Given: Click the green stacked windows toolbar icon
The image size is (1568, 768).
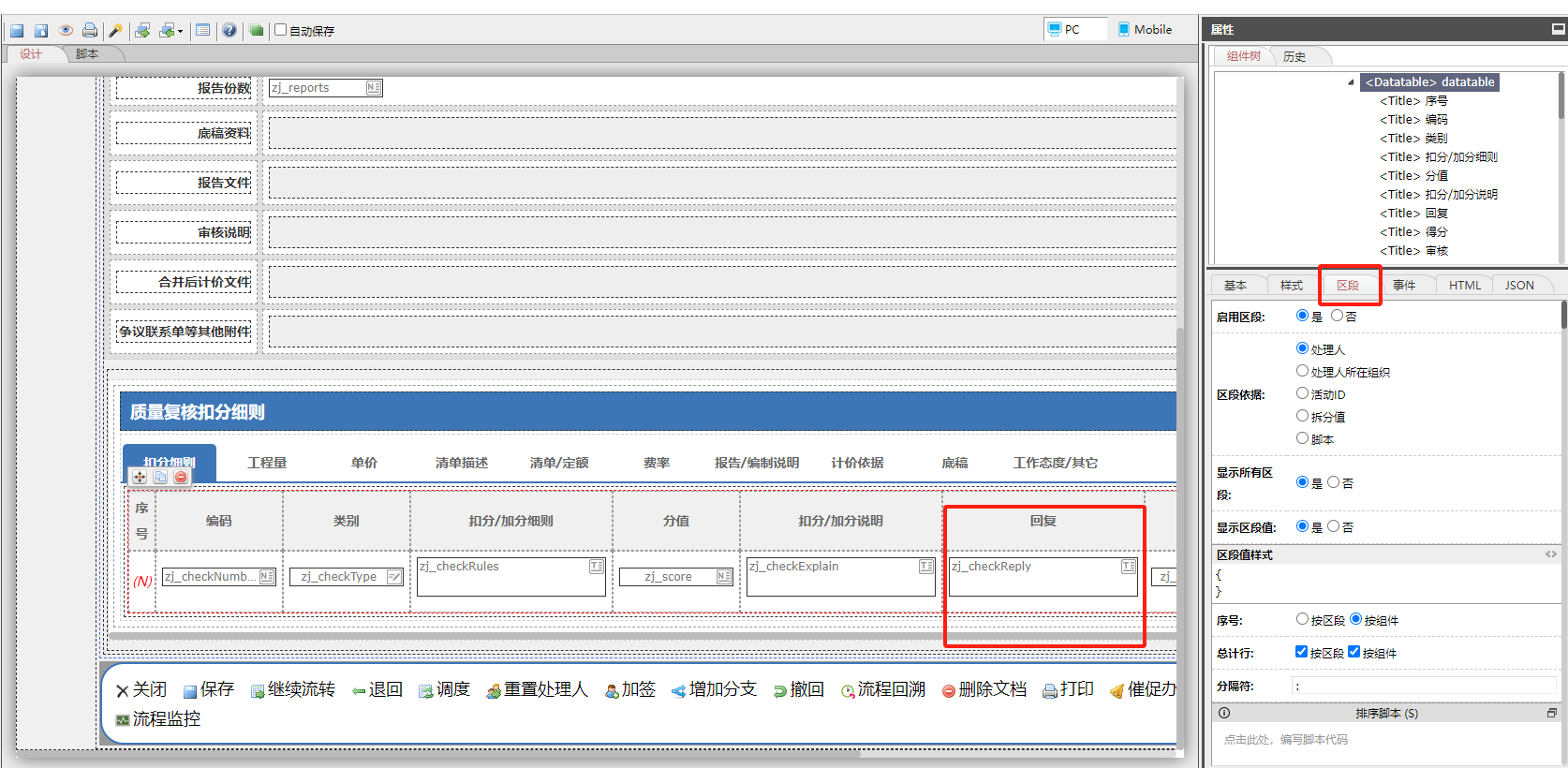Looking at the screenshot, I should (256, 31).
